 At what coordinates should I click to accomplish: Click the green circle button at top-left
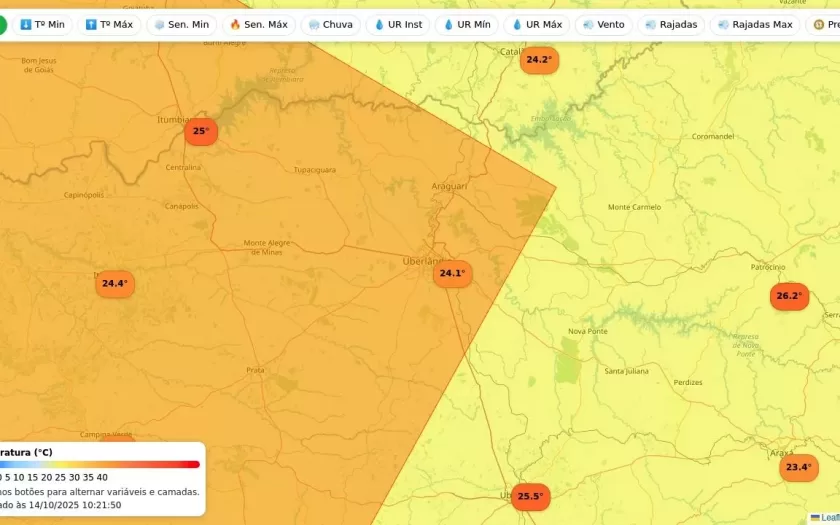point(3,25)
